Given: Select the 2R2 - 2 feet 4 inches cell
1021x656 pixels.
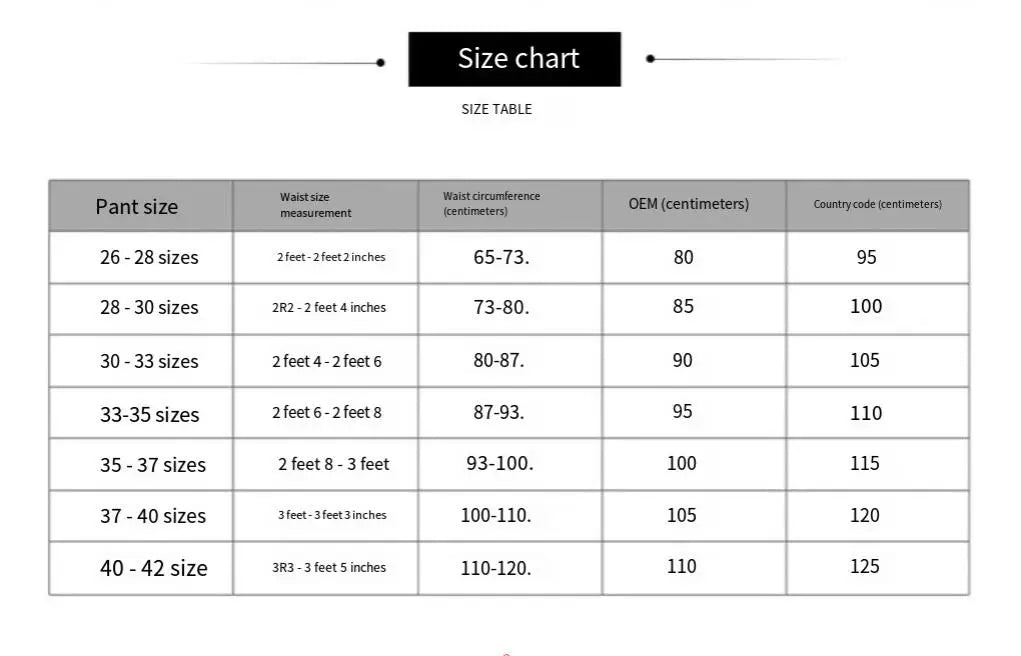Looking at the screenshot, I should (328, 307).
